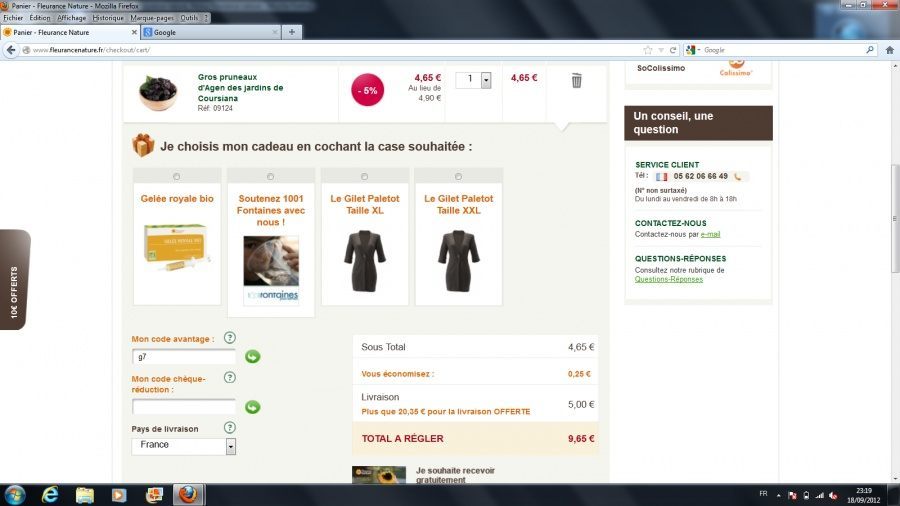Click green arrow next to code avantage field
This screenshot has height=506, width=900.
[x=252, y=356]
